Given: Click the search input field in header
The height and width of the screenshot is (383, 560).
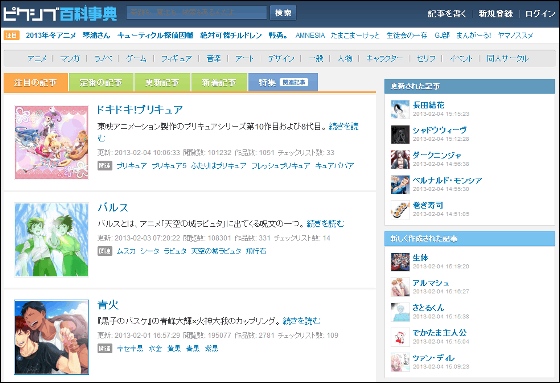Looking at the screenshot, I should [197, 13].
